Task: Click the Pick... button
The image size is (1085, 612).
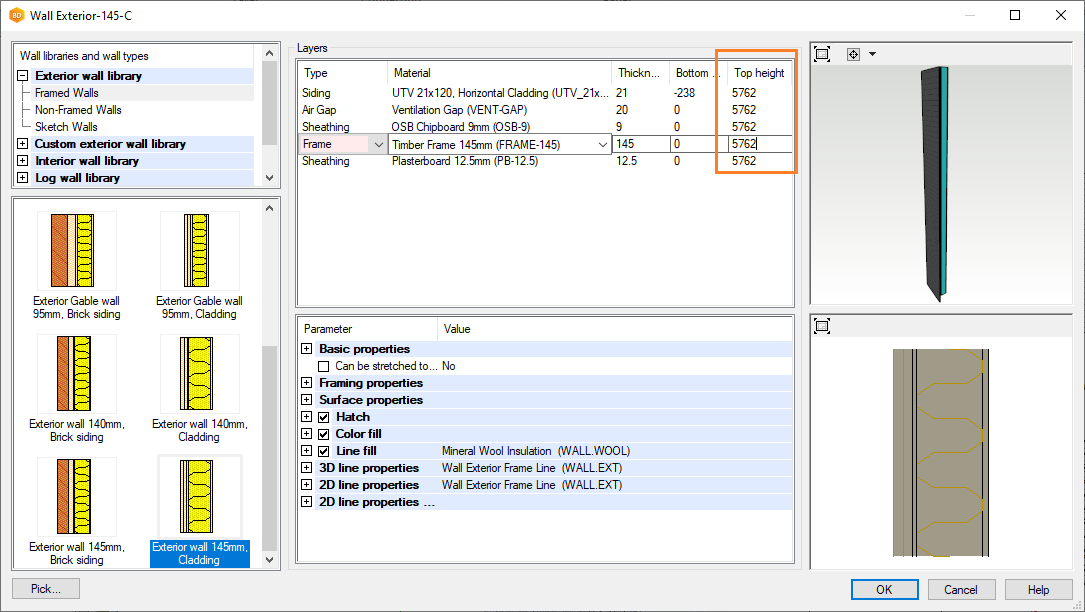Action: tap(46, 589)
